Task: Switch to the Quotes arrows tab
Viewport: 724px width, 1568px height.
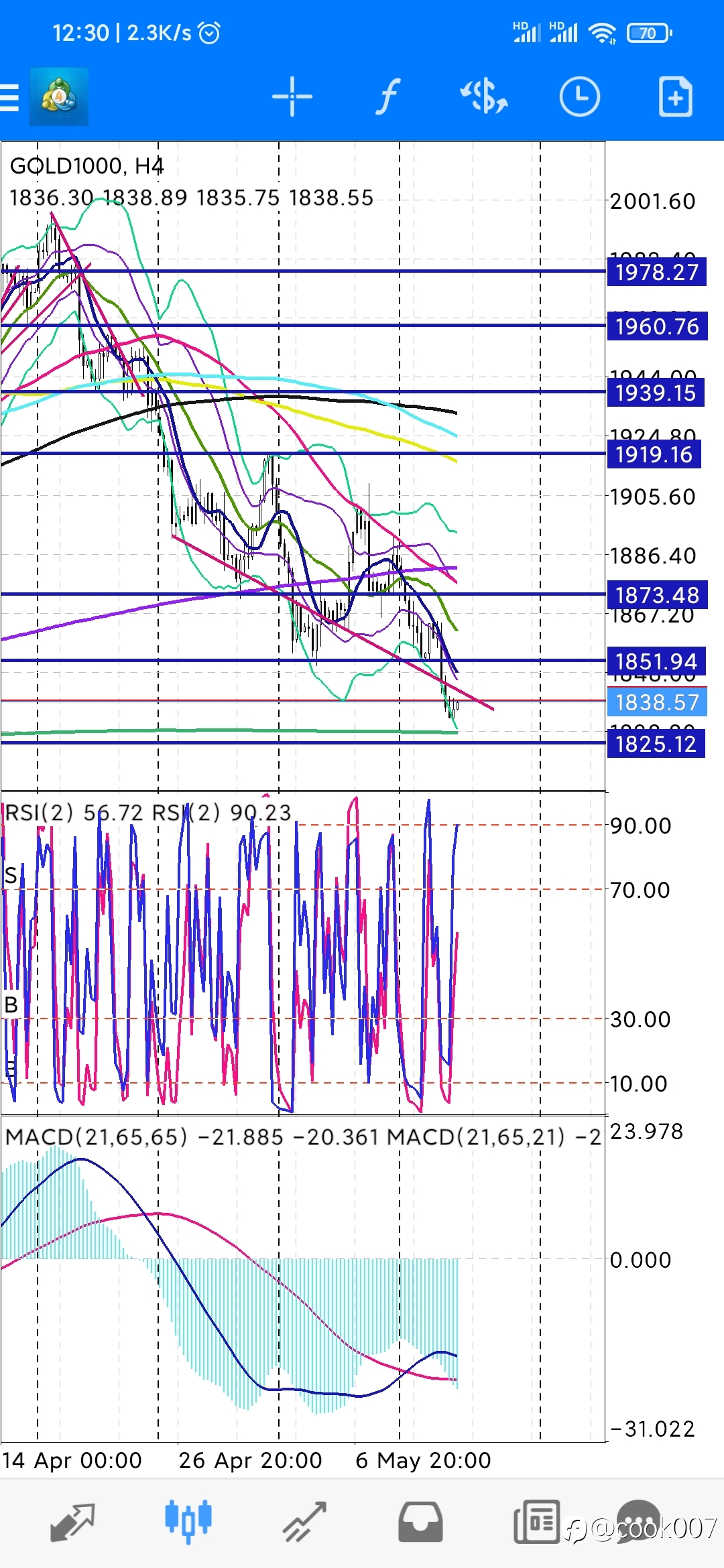Action: [72, 1522]
